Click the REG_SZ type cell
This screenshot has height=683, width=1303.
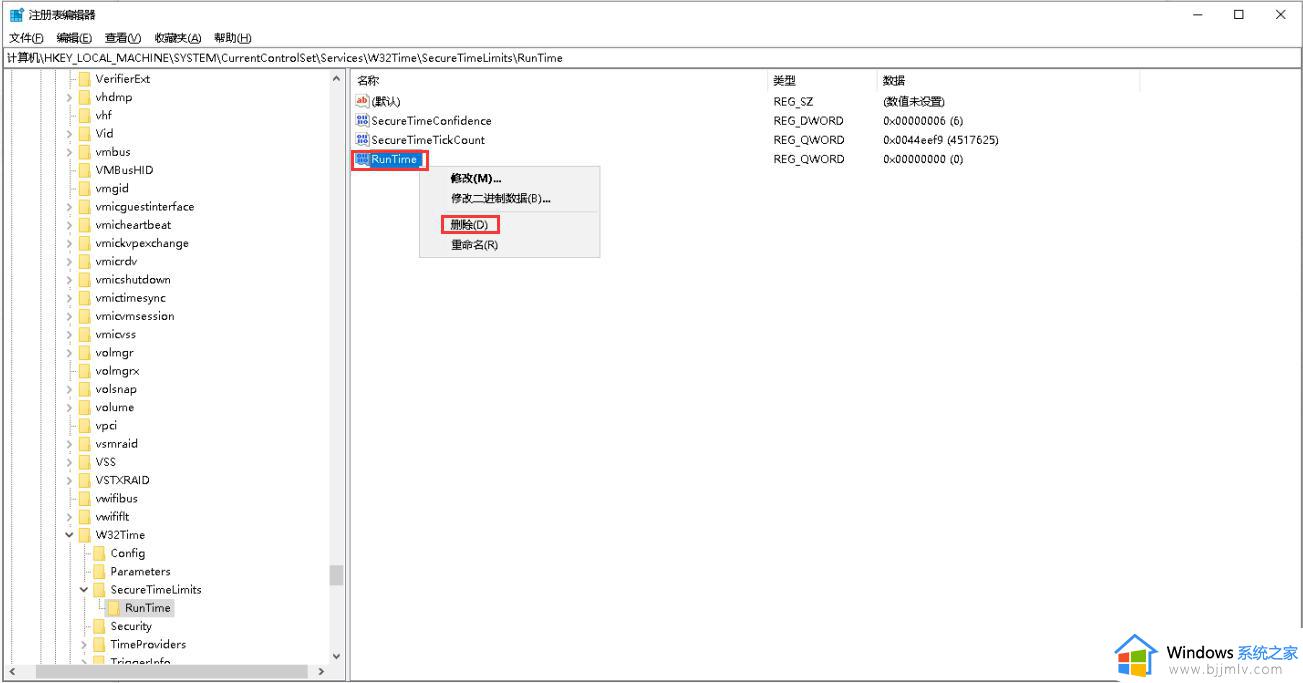click(794, 102)
